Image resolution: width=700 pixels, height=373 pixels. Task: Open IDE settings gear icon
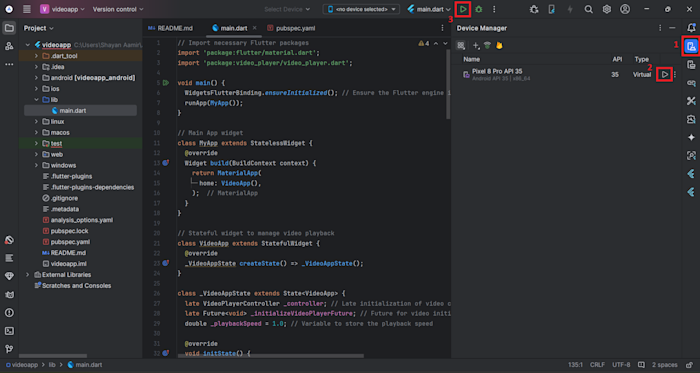click(606, 9)
